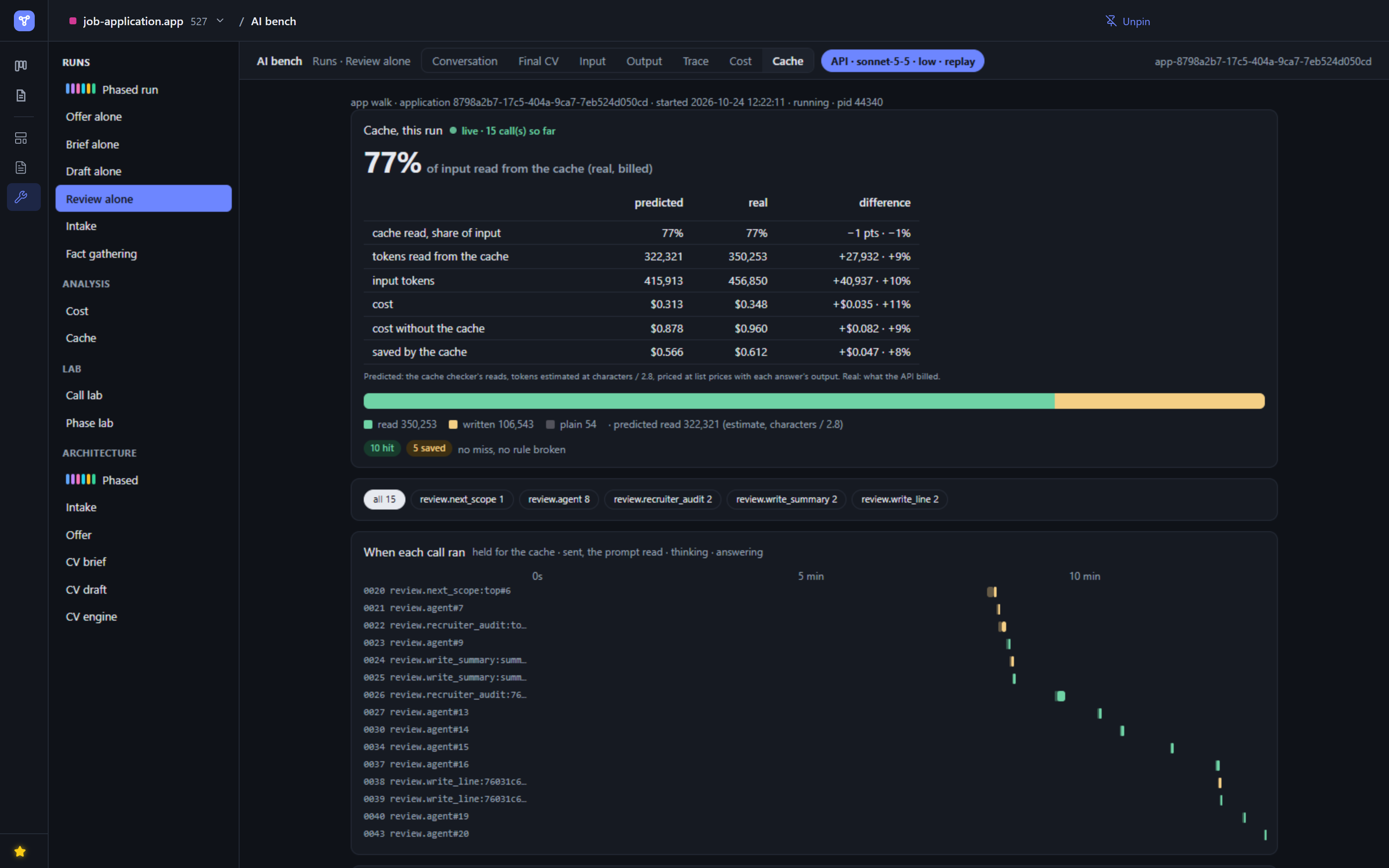The width and height of the screenshot is (1389, 868).
Task: Open Offer under Architecture
Action: (144, 535)
